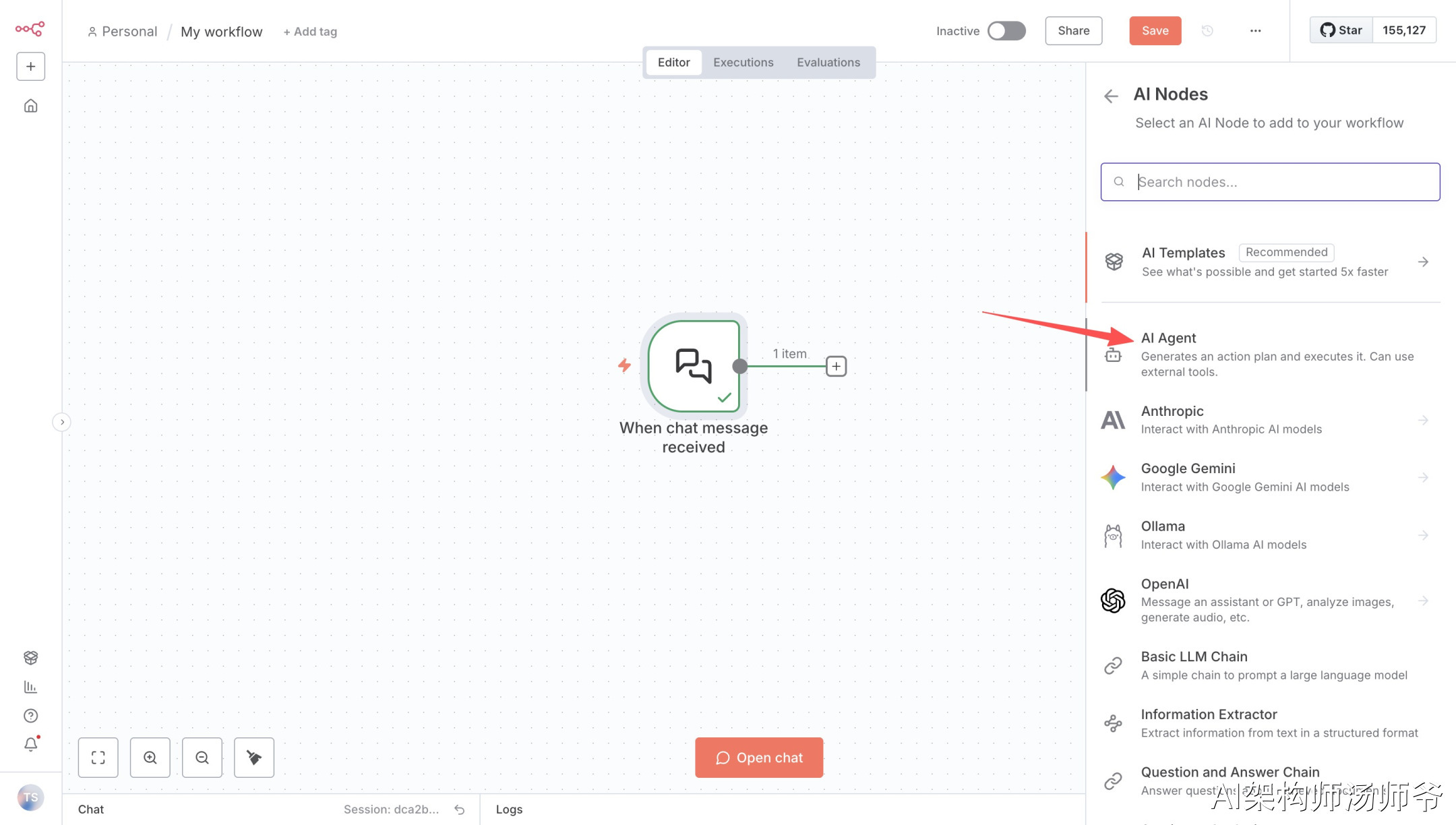The height and width of the screenshot is (825, 1456).
Task: Click the notifications bell icon
Action: [31, 744]
